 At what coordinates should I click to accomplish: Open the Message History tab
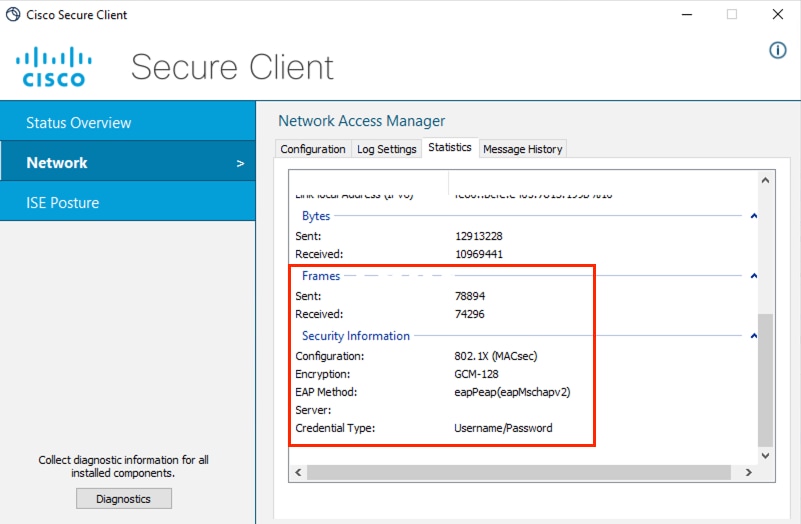pyautogui.click(x=522, y=149)
